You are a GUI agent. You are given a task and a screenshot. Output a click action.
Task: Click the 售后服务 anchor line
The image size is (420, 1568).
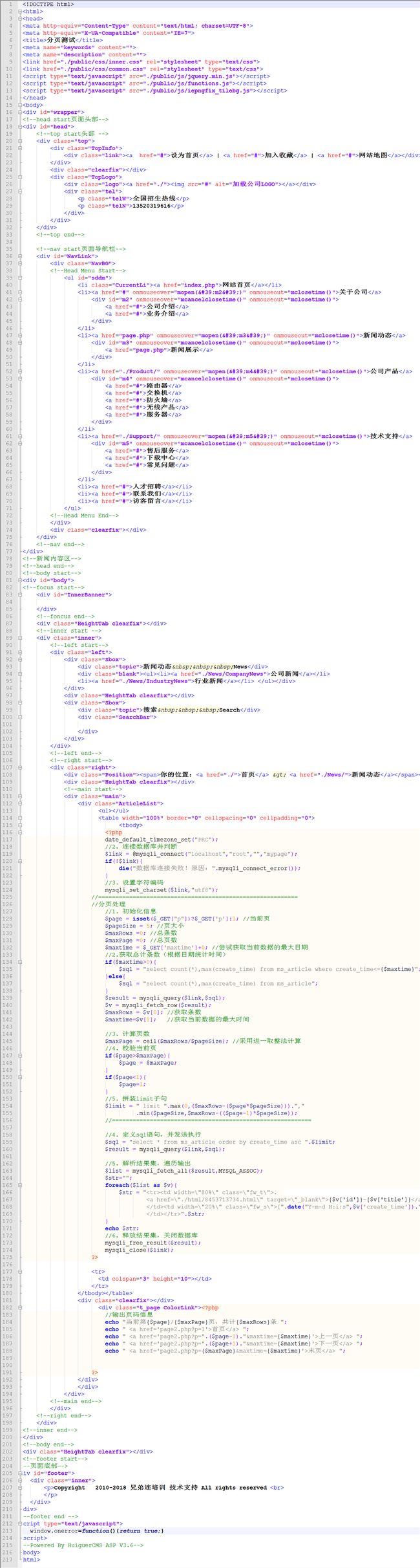coord(147,450)
